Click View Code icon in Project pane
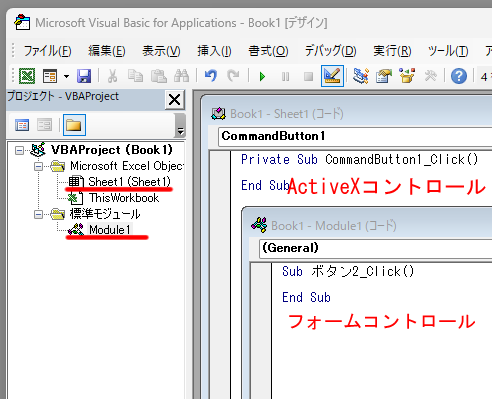 coord(22,125)
